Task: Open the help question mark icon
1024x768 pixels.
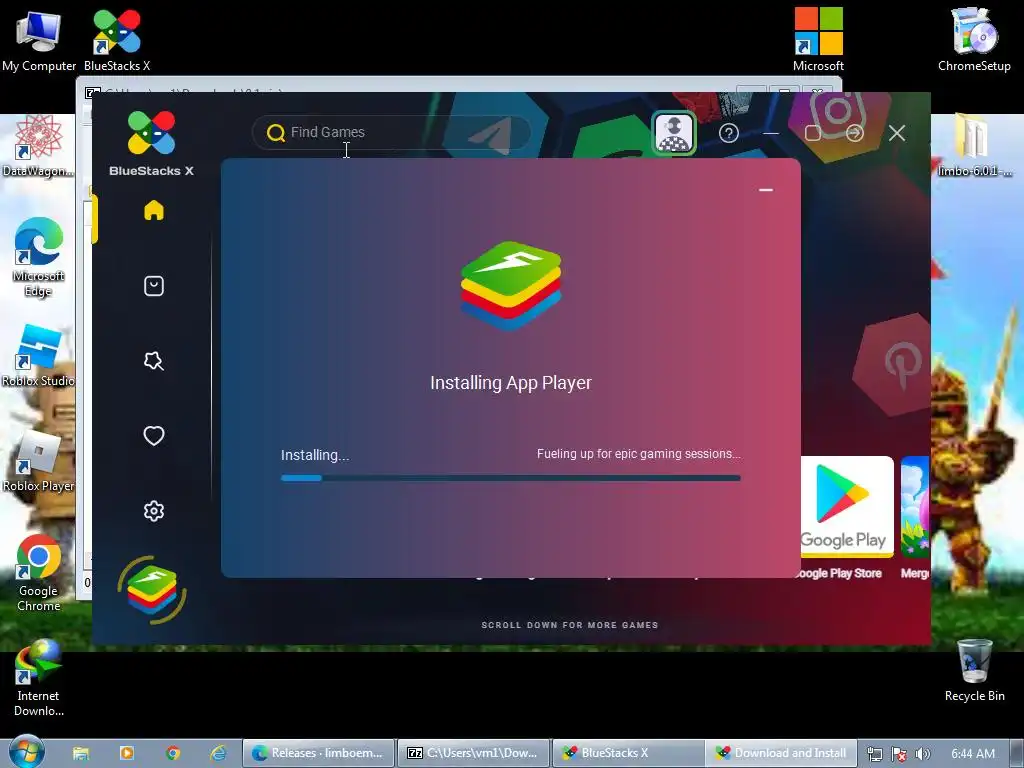Action: [x=729, y=133]
